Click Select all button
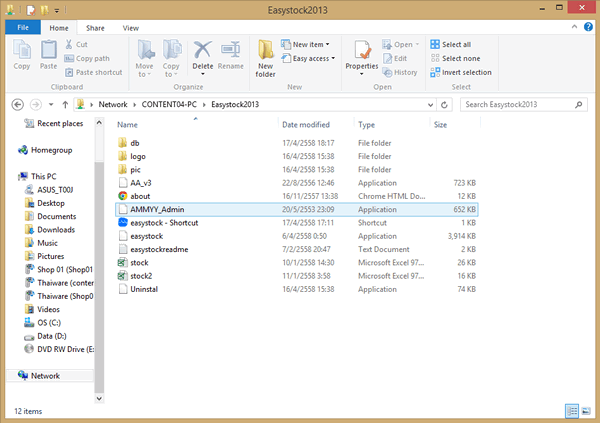 pyautogui.click(x=450, y=45)
